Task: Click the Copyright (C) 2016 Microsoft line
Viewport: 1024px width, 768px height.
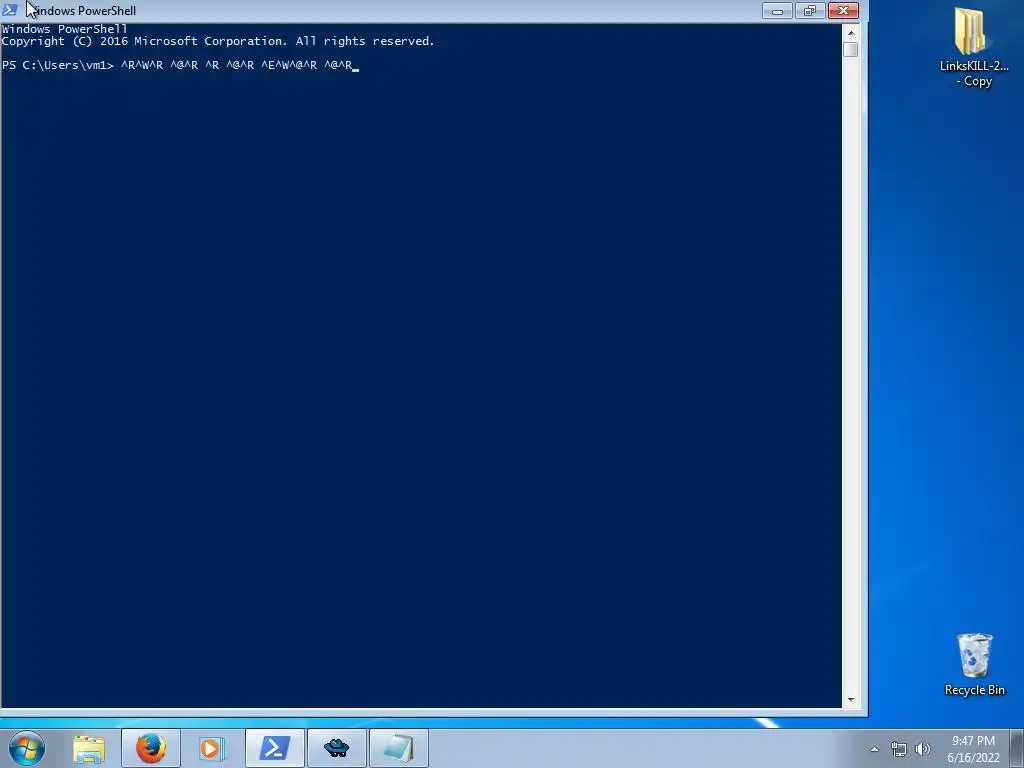Action: point(218,41)
